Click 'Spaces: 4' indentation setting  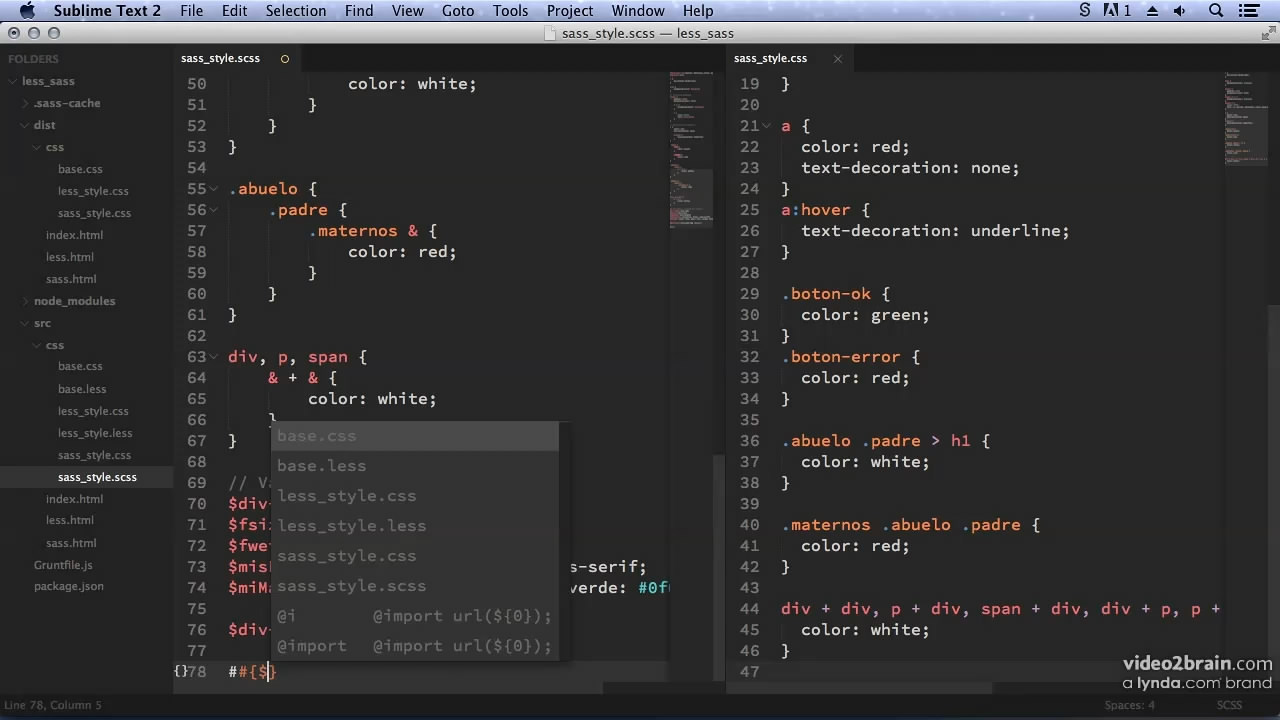pos(1130,705)
